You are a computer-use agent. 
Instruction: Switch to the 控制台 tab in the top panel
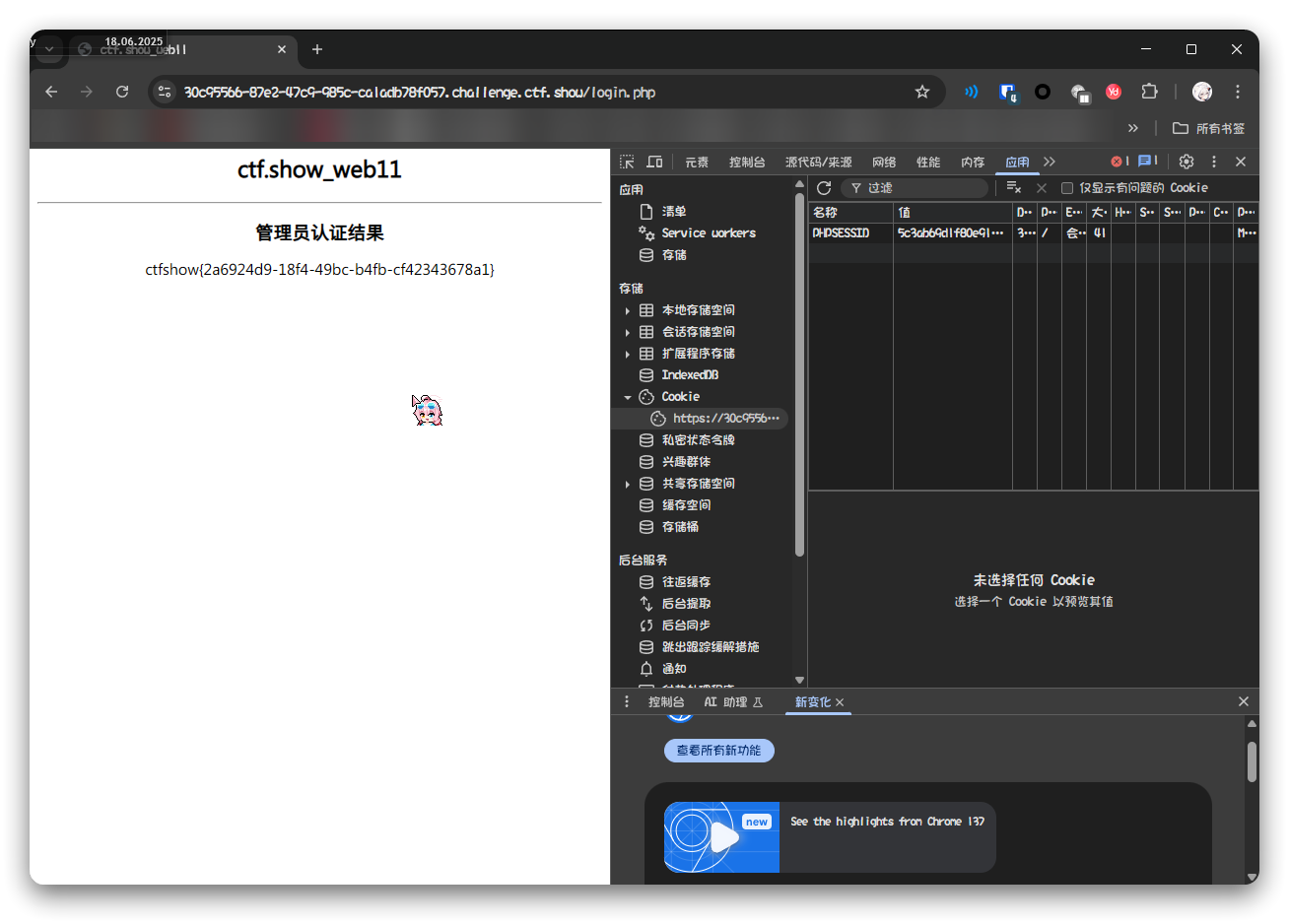coord(747,163)
